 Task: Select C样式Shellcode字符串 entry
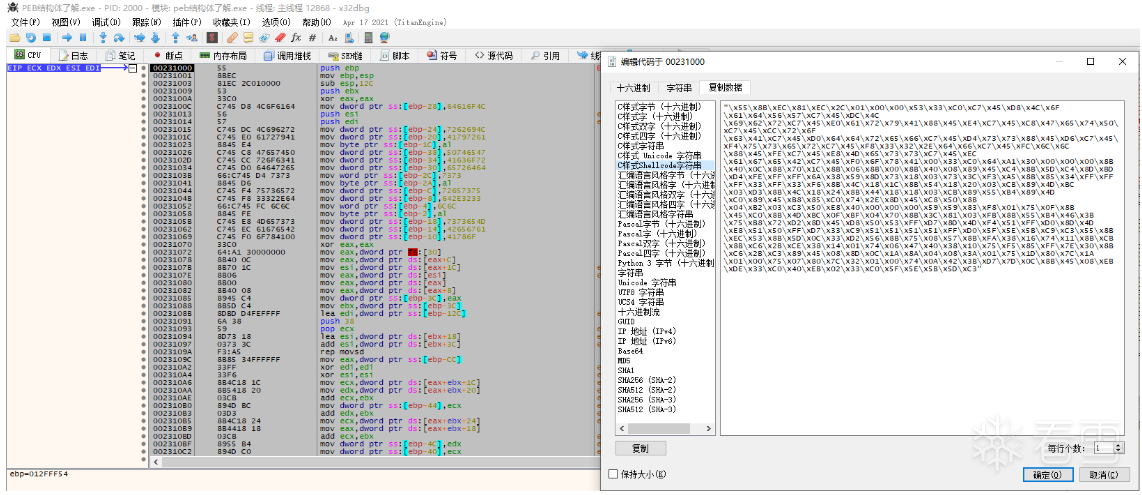664,165
